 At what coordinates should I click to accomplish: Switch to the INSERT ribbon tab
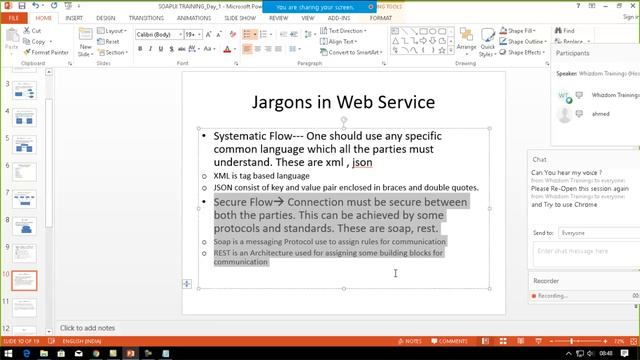[x=74, y=18]
